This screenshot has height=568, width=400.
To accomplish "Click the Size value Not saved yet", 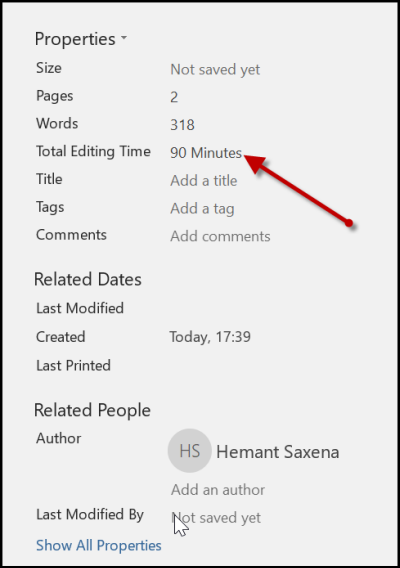I will [215, 70].
